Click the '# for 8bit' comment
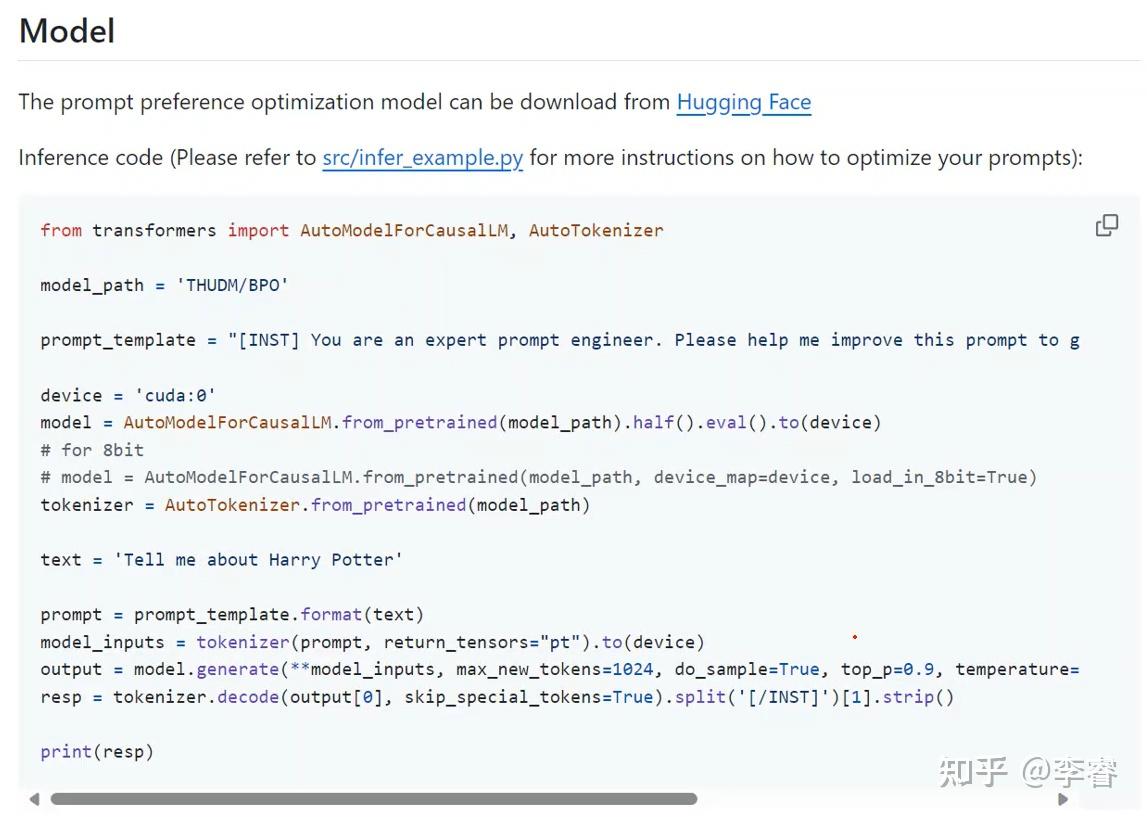 (92, 450)
